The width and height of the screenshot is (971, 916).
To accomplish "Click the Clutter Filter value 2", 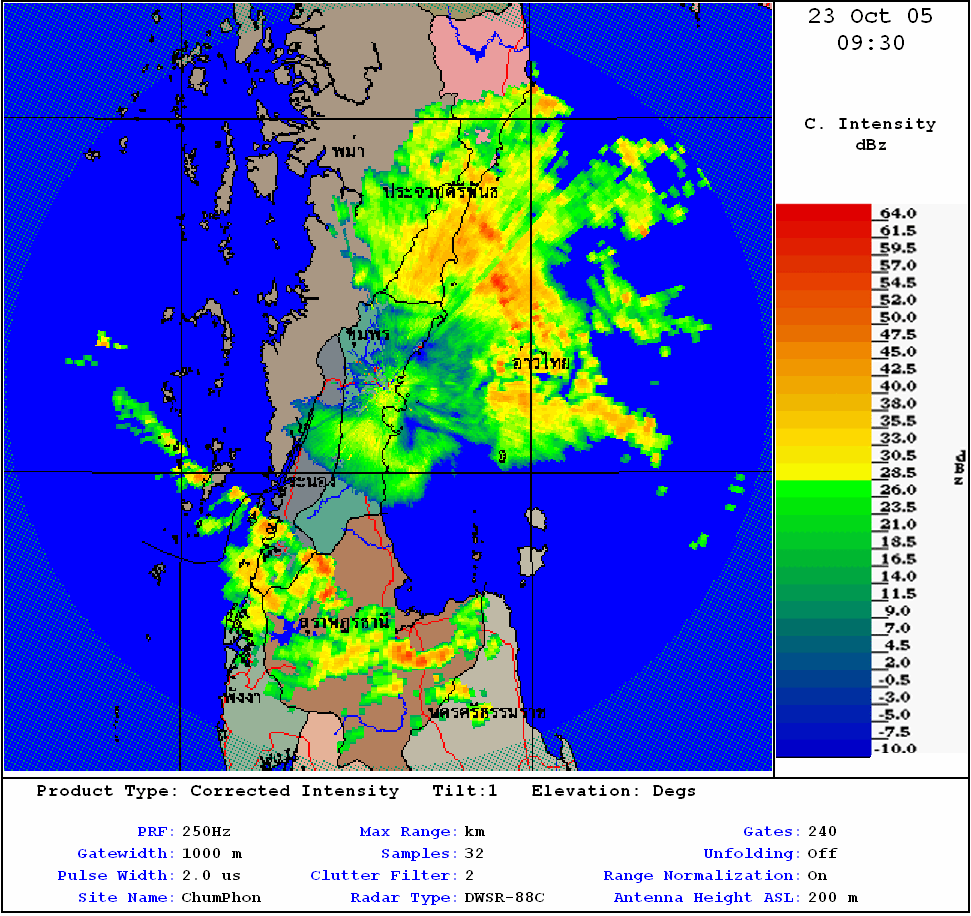I will (x=469, y=875).
